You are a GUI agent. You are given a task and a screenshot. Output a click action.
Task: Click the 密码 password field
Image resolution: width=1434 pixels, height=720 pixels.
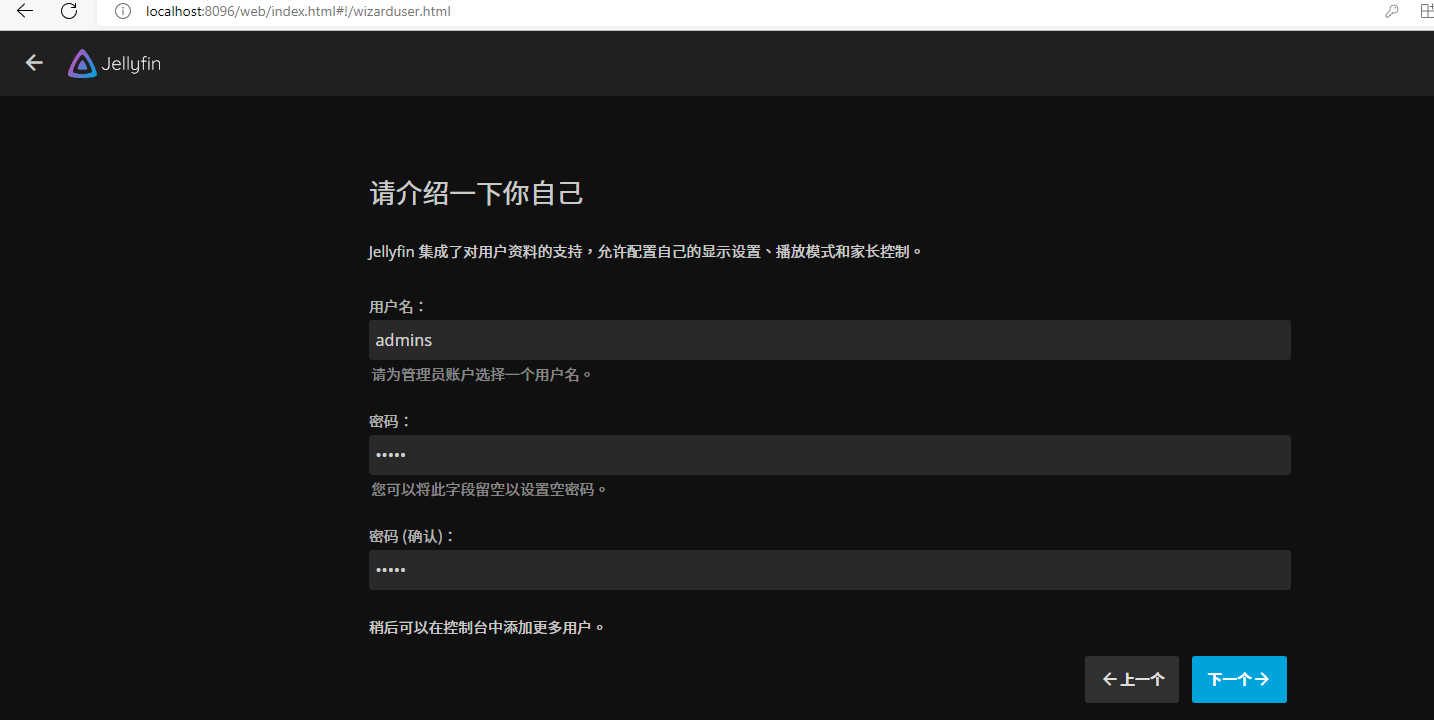(x=830, y=455)
